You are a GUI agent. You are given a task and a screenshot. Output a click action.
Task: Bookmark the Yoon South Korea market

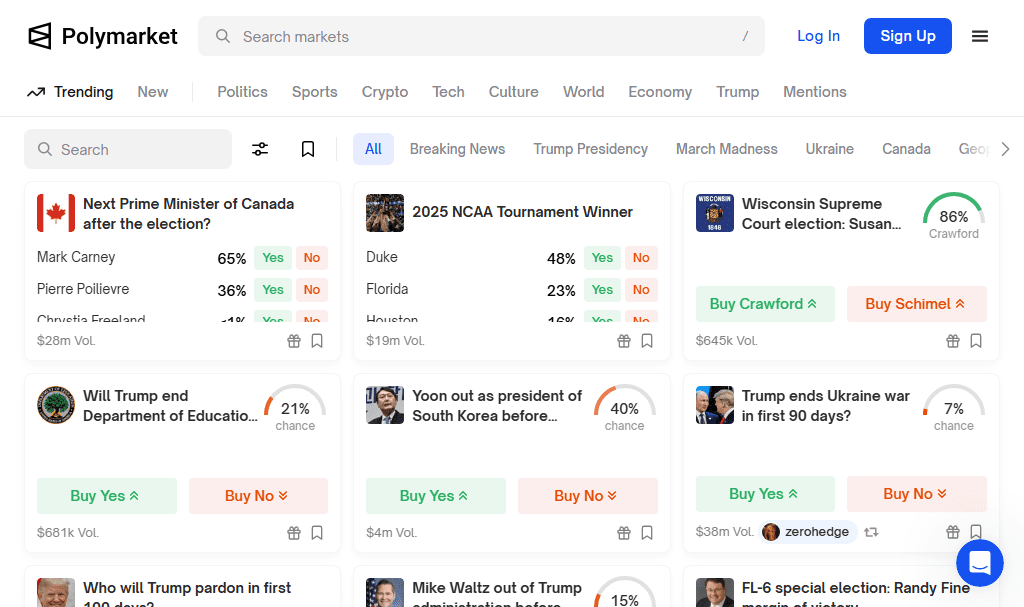pos(647,533)
